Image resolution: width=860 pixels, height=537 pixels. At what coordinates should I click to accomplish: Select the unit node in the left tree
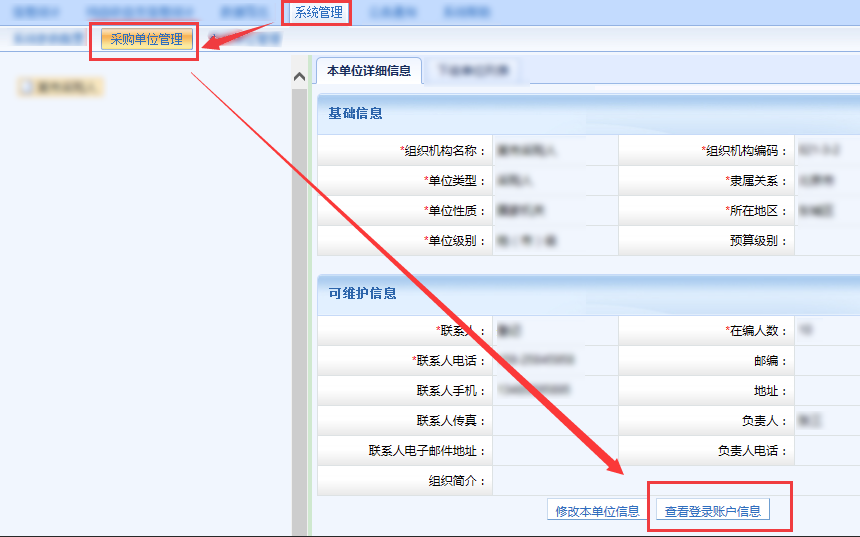pos(66,88)
